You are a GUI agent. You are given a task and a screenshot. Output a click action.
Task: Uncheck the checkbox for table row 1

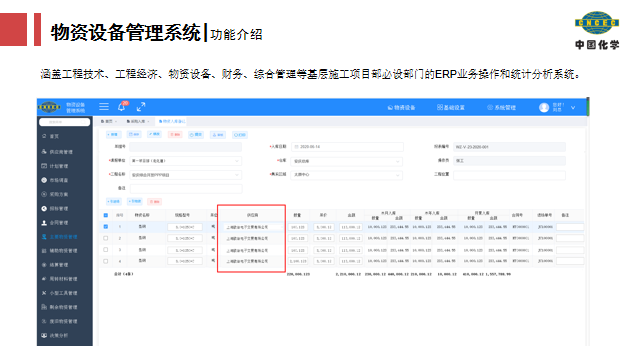point(106,227)
